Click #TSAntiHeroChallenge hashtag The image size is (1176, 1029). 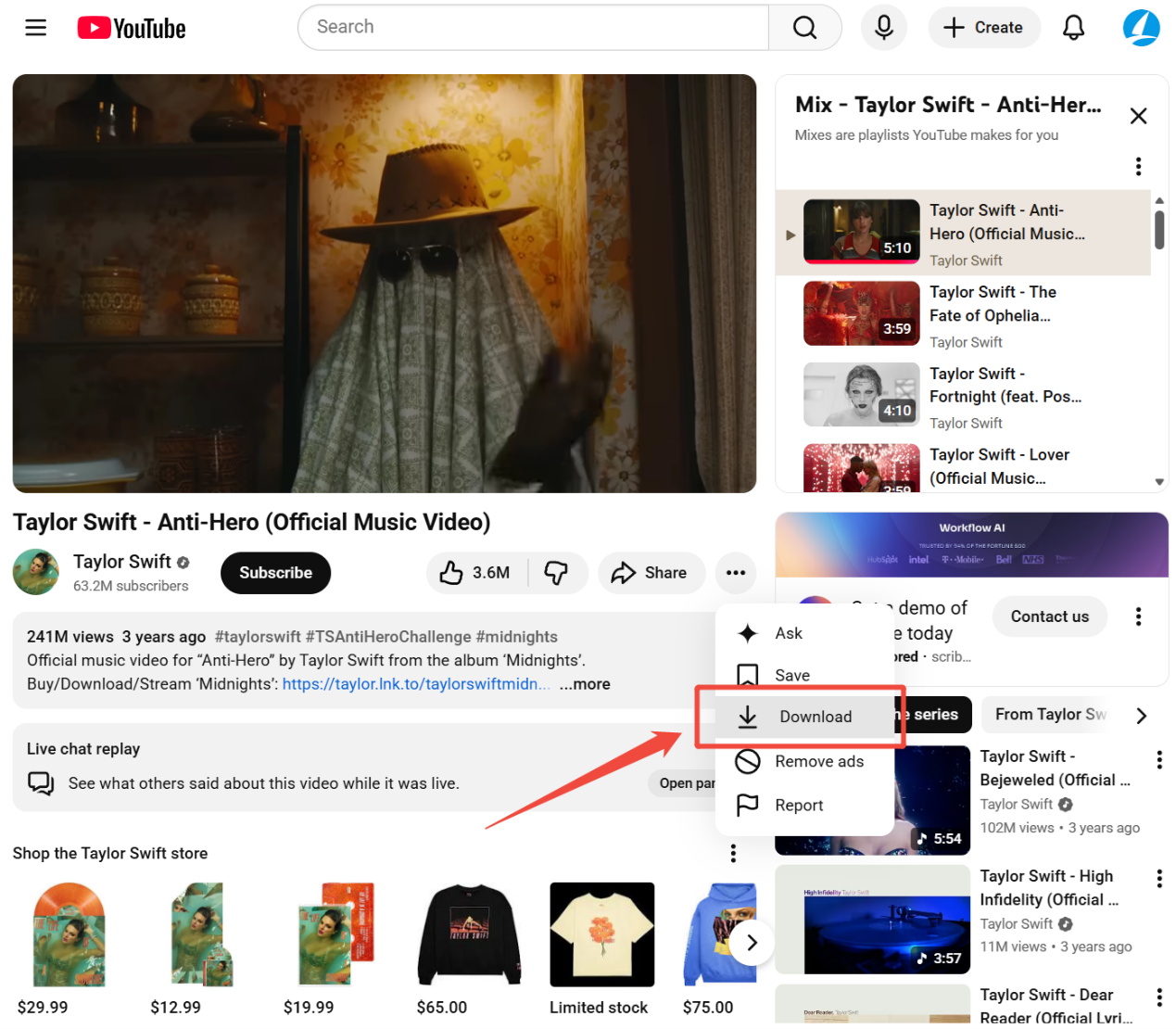(388, 637)
